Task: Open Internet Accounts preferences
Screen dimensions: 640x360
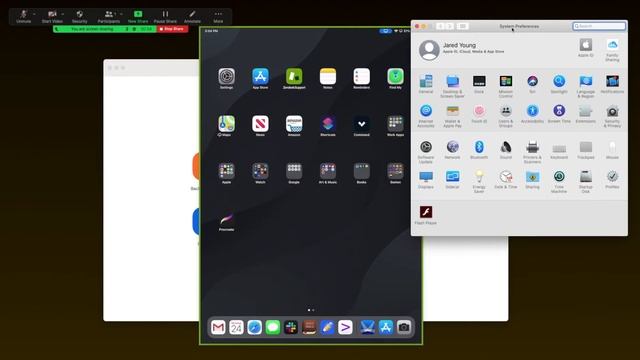Action: (x=426, y=116)
